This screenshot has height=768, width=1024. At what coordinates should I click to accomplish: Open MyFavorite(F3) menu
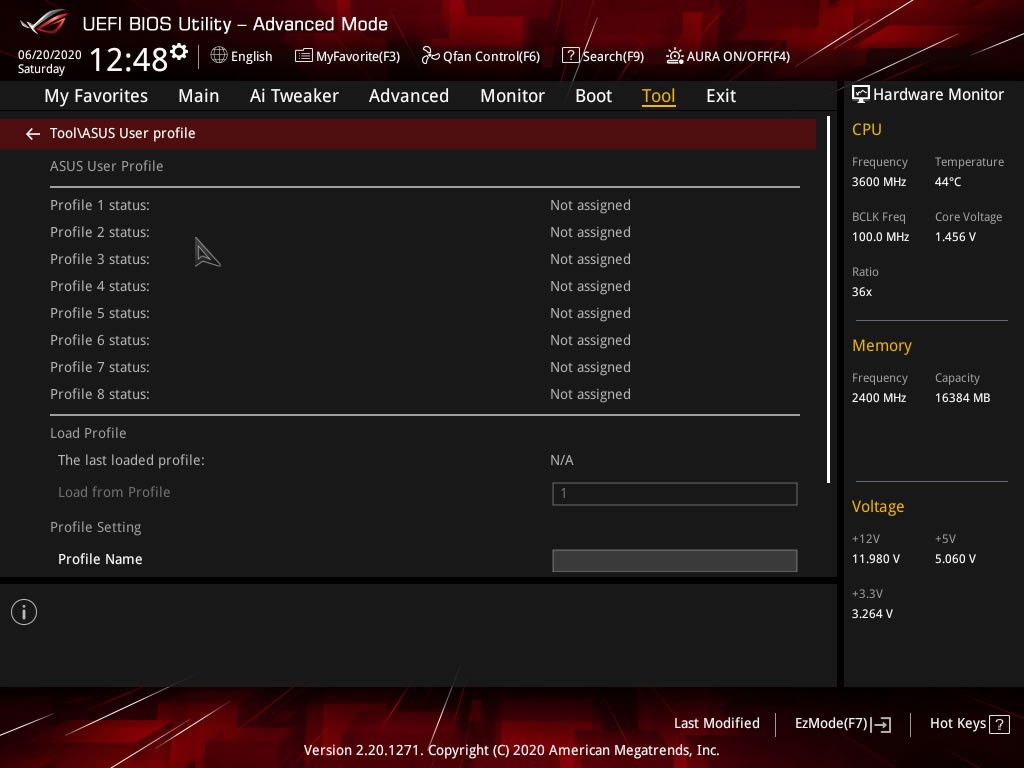pos(358,56)
